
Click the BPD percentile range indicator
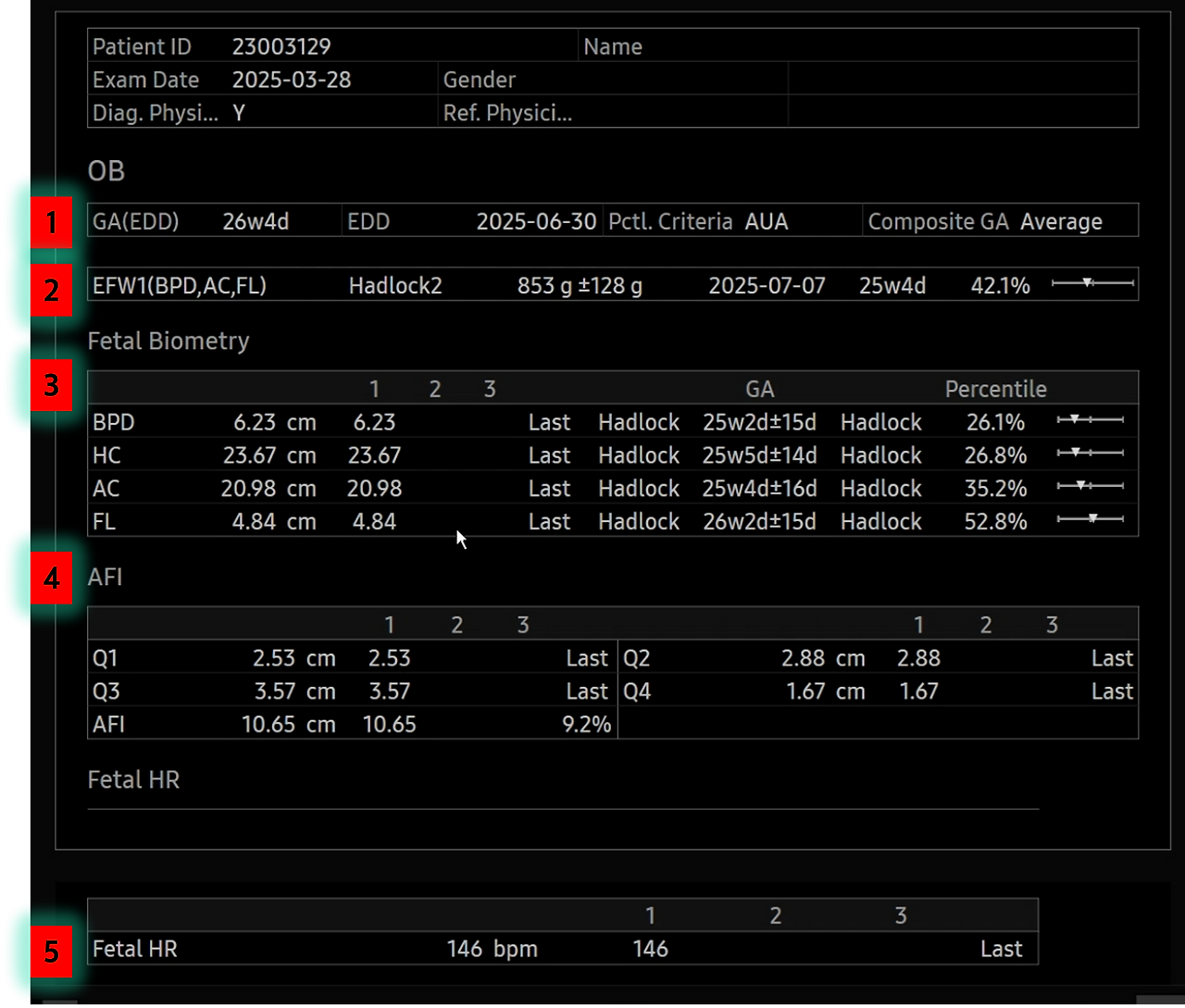(x=1091, y=421)
